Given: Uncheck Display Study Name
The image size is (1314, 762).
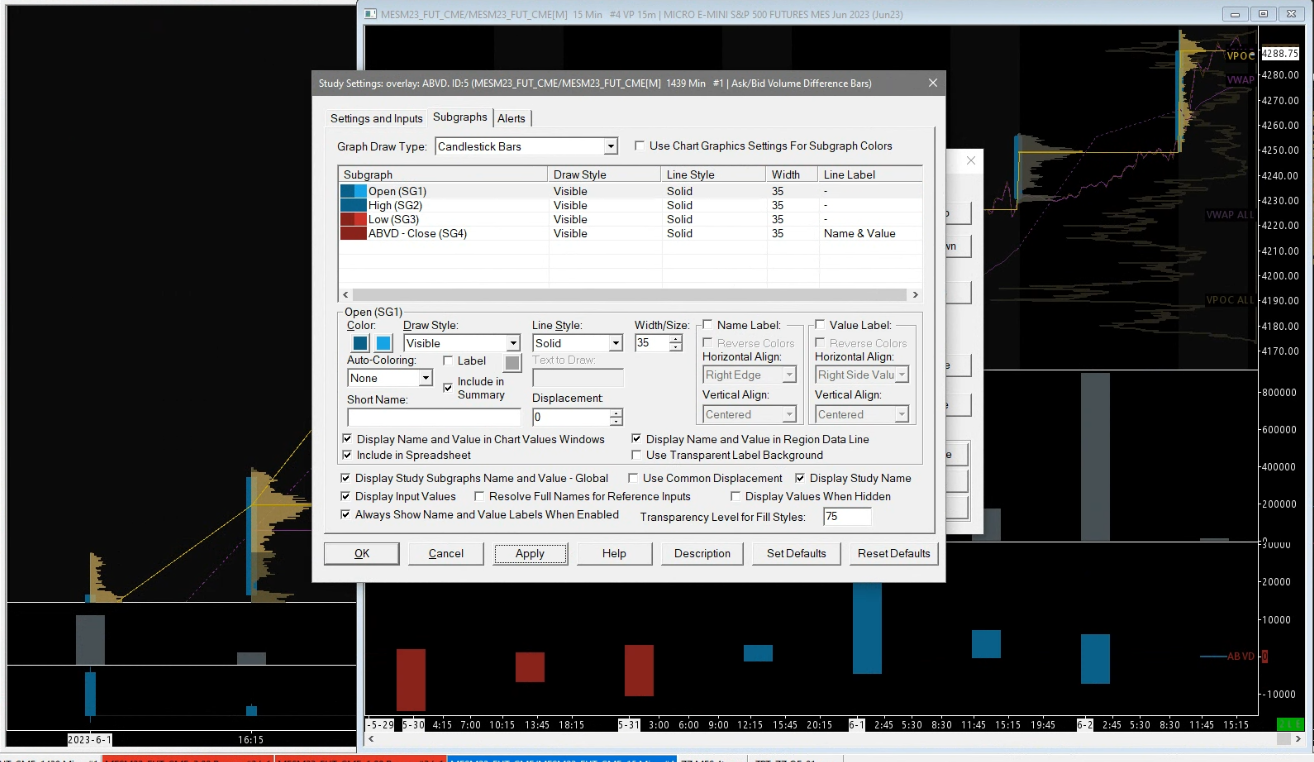Looking at the screenshot, I should [x=800, y=478].
